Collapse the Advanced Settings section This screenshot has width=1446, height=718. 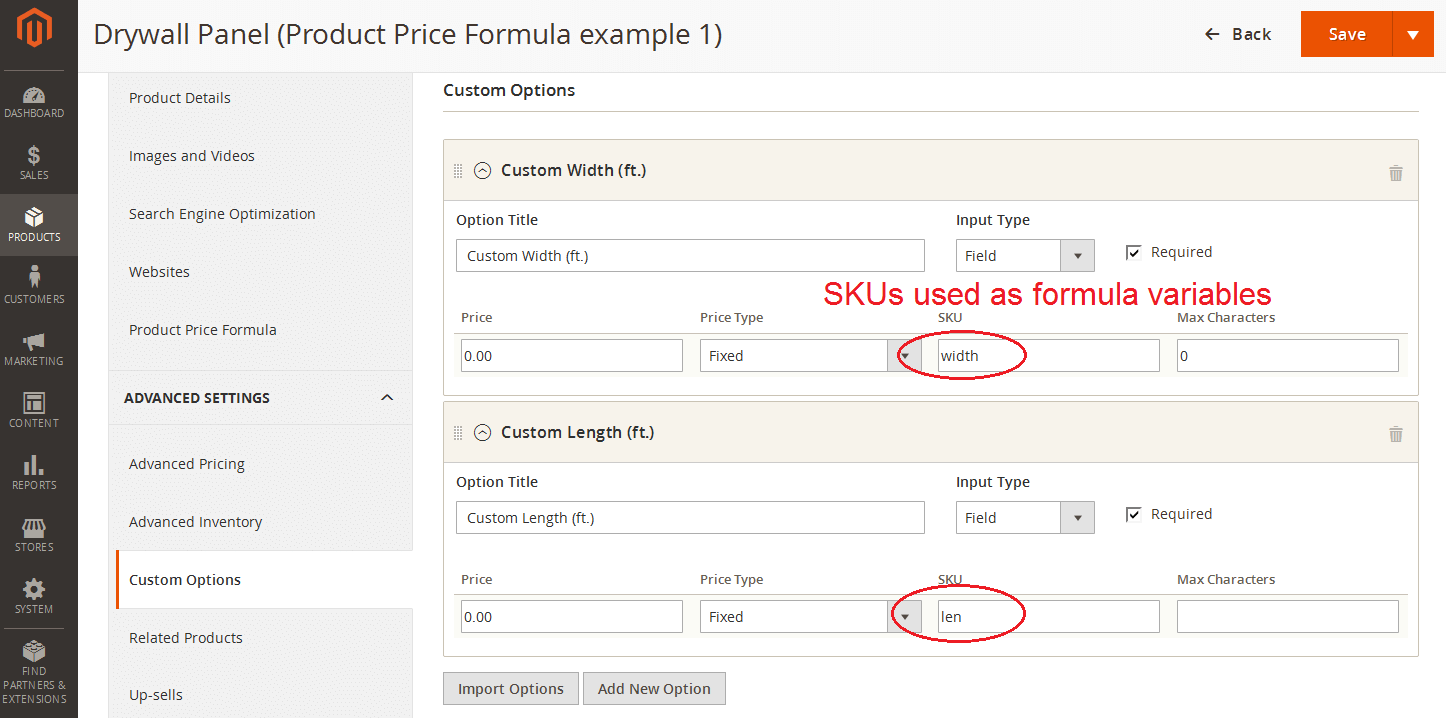coord(387,398)
